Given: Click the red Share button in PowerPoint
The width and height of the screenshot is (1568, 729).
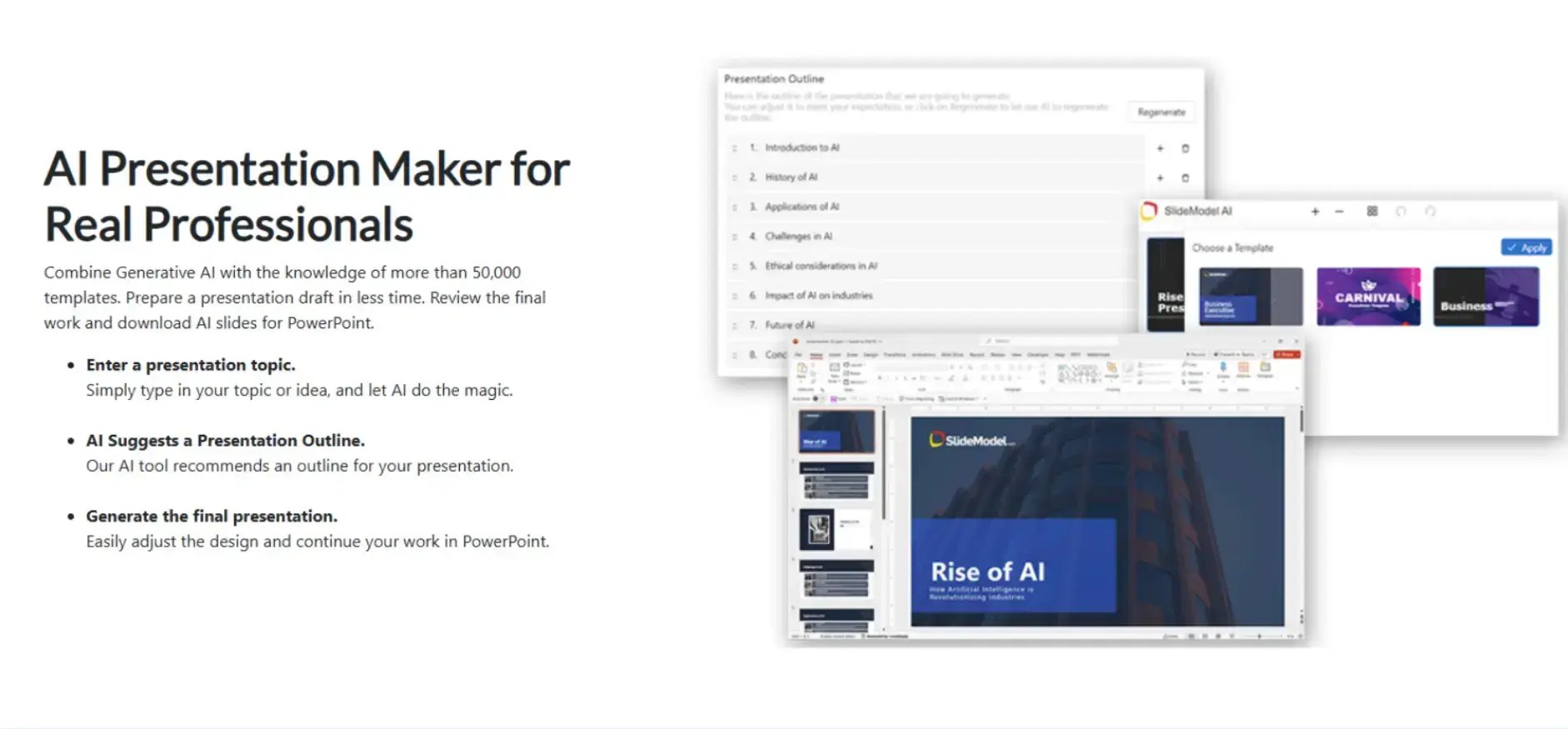Looking at the screenshot, I should [x=1287, y=354].
